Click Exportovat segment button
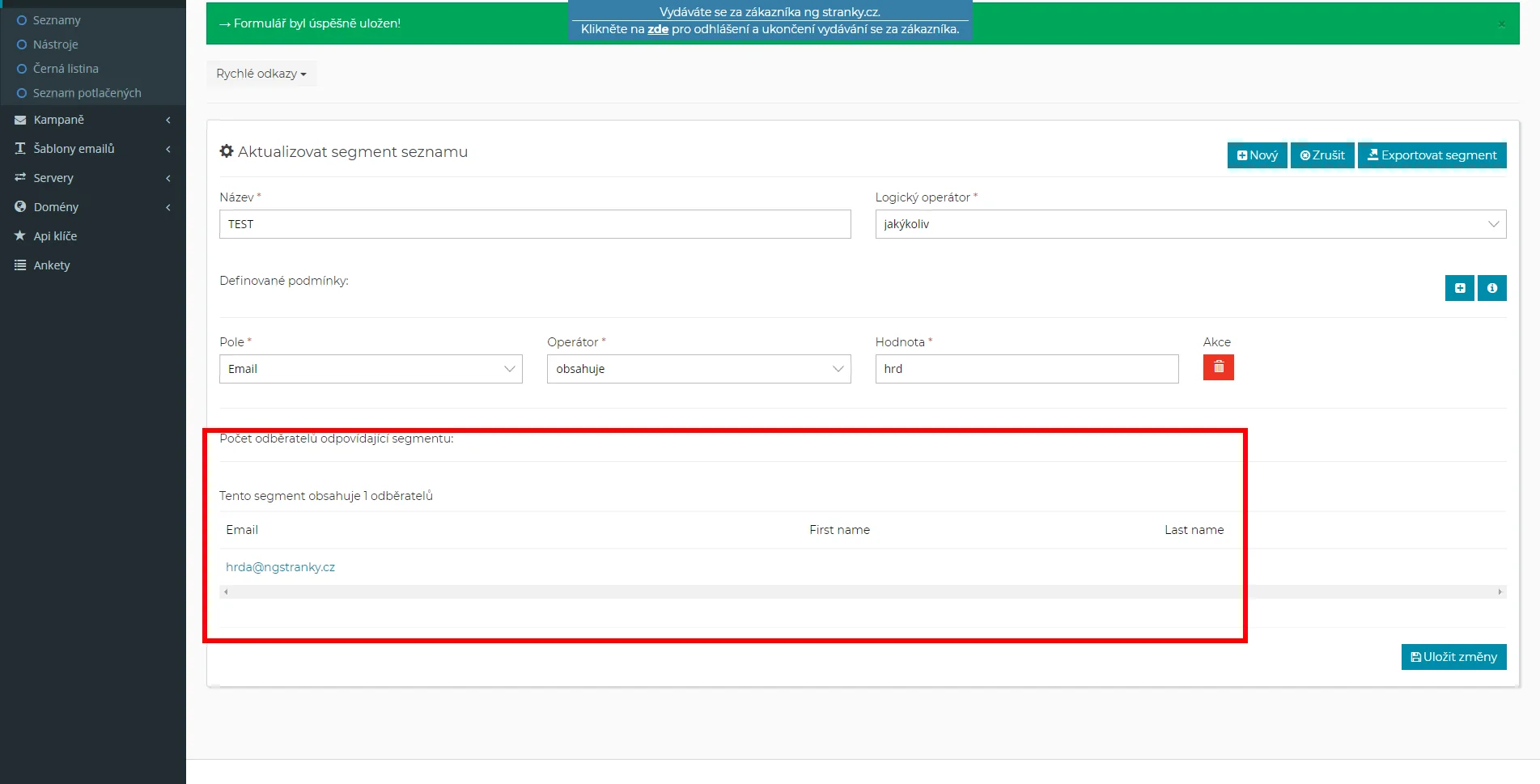Image resolution: width=1540 pixels, height=784 pixels. tap(1431, 155)
